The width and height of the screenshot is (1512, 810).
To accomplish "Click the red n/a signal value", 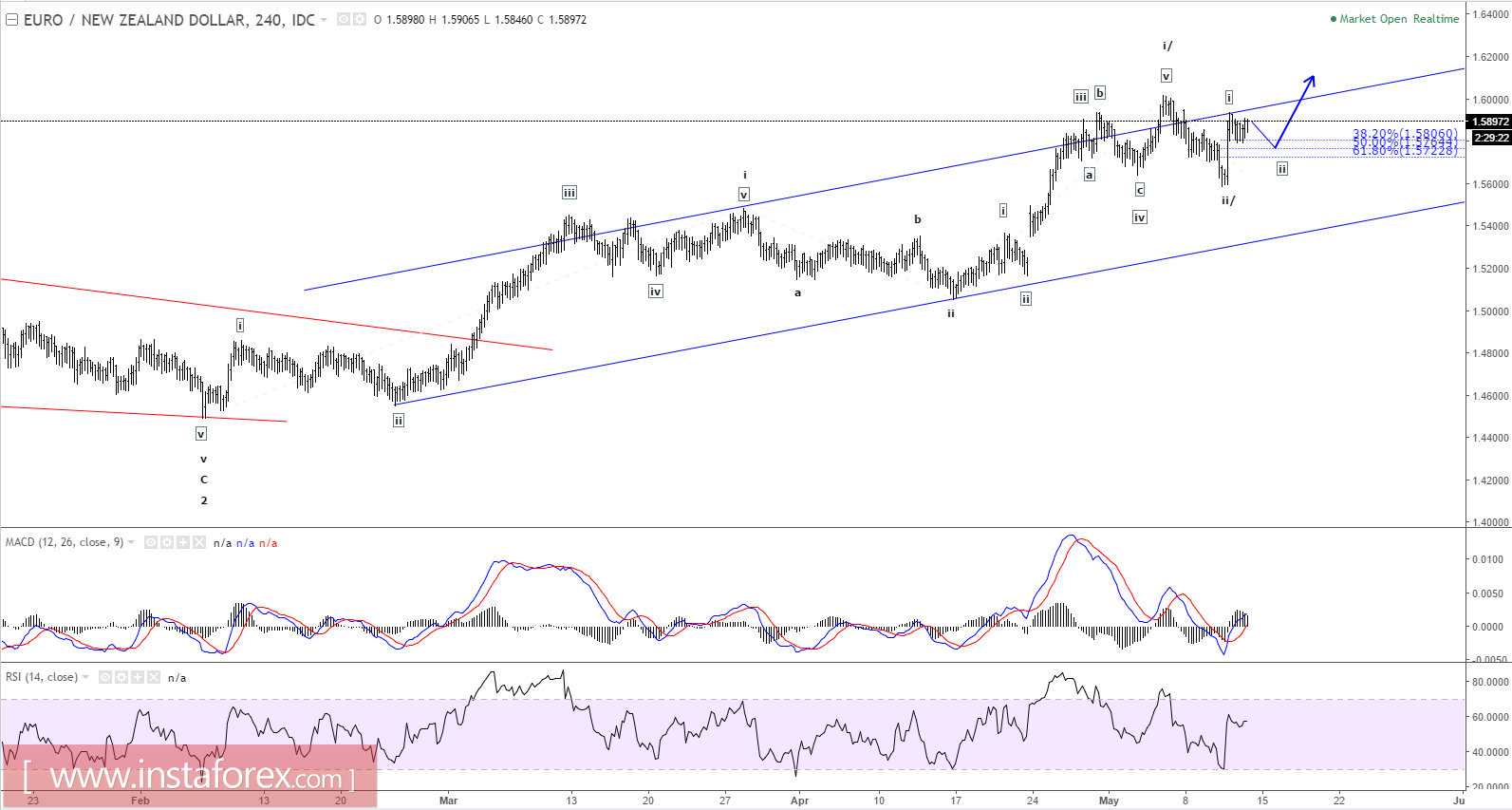I will (269, 543).
